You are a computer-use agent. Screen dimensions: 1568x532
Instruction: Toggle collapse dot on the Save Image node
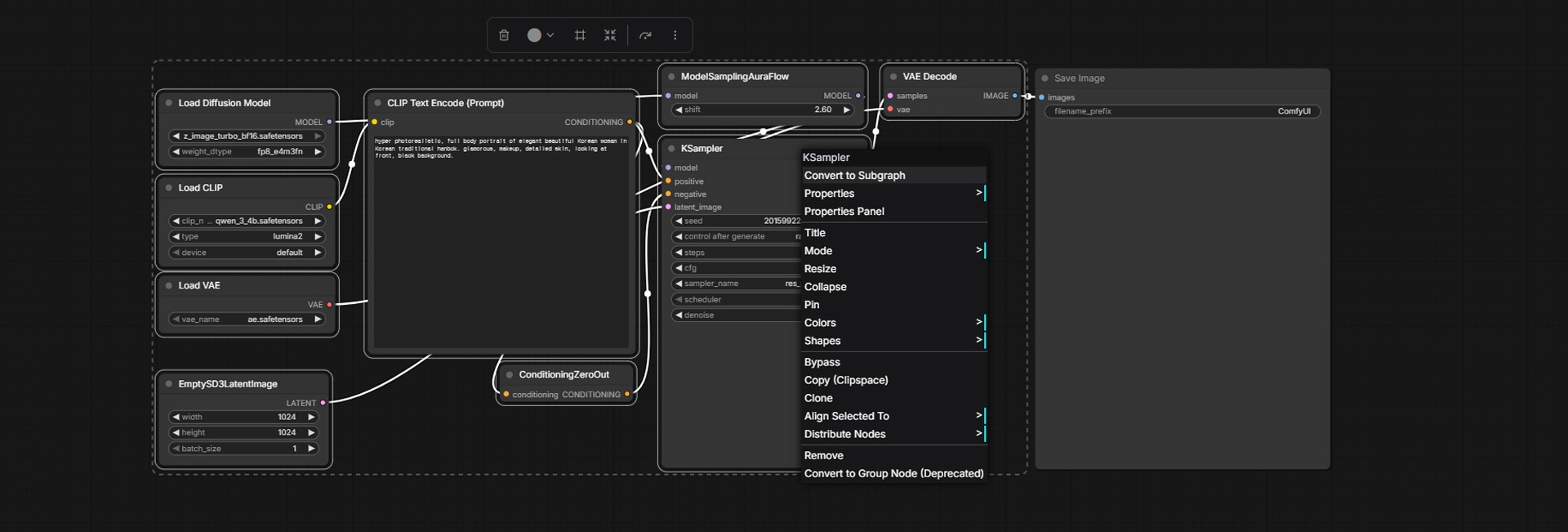coord(1045,78)
